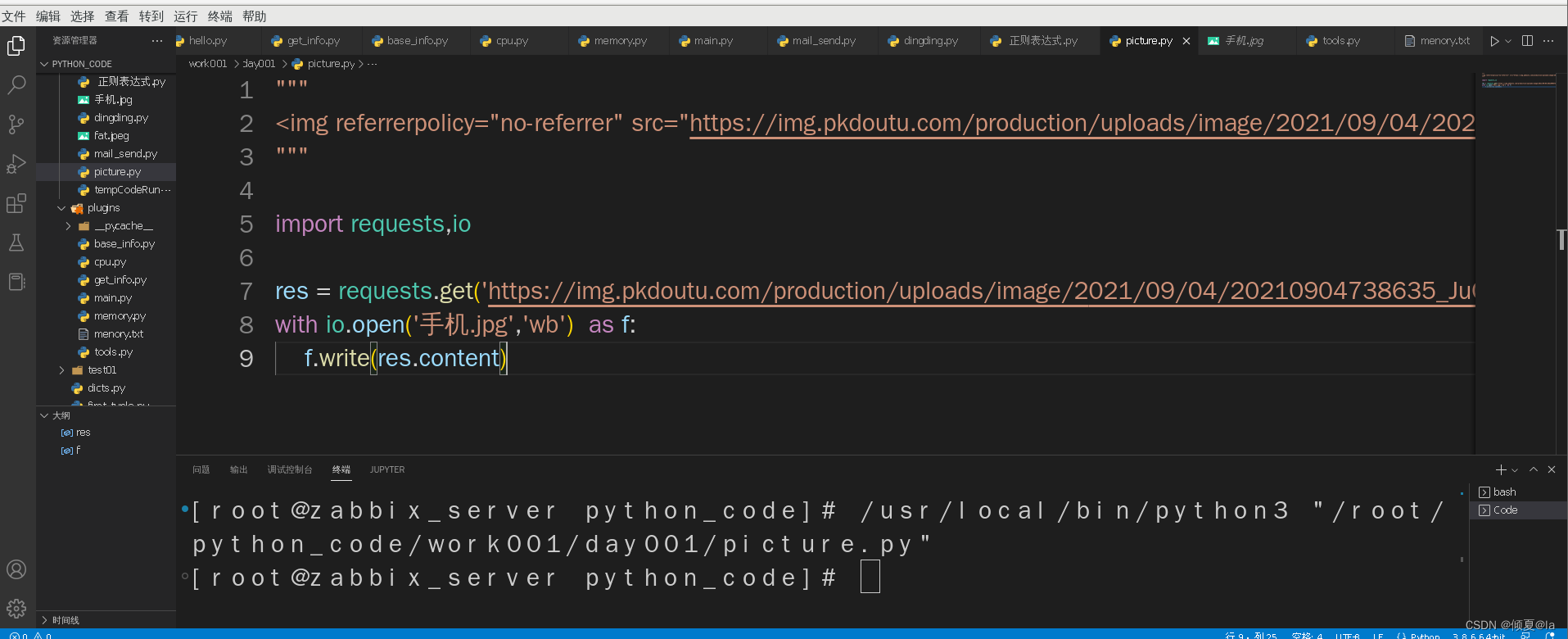Open the 查看 menu
This screenshot has width=1568, height=639.
pyautogui.click(x=117, y=16)
